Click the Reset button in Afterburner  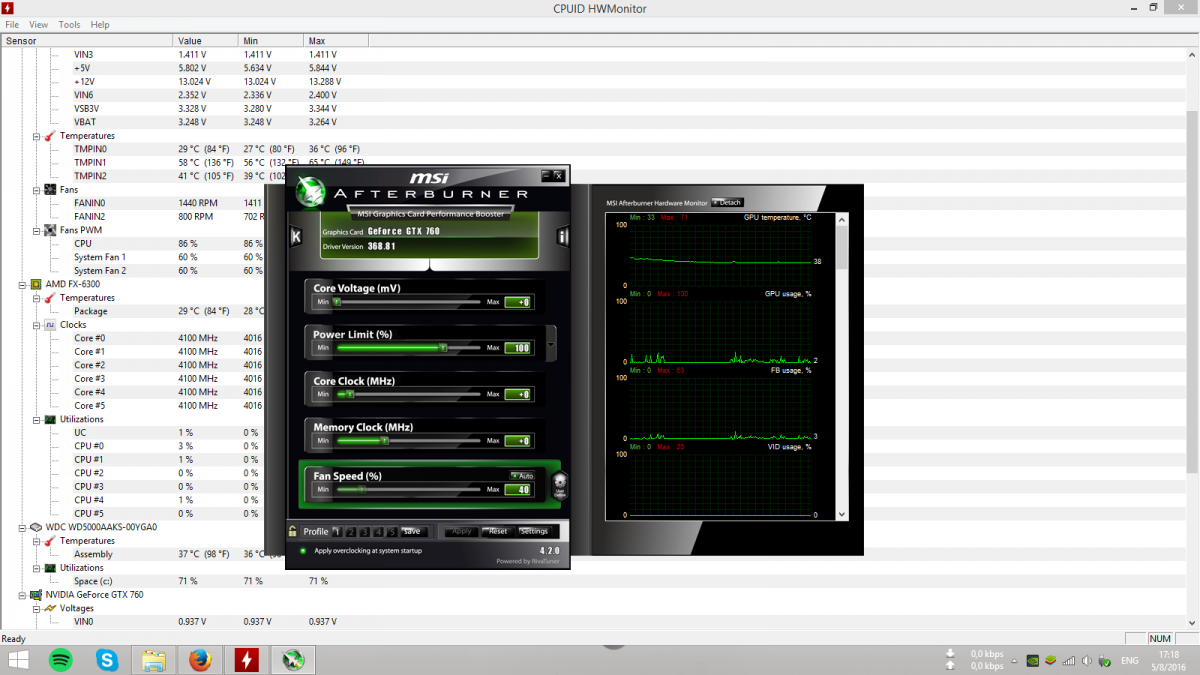497,531
